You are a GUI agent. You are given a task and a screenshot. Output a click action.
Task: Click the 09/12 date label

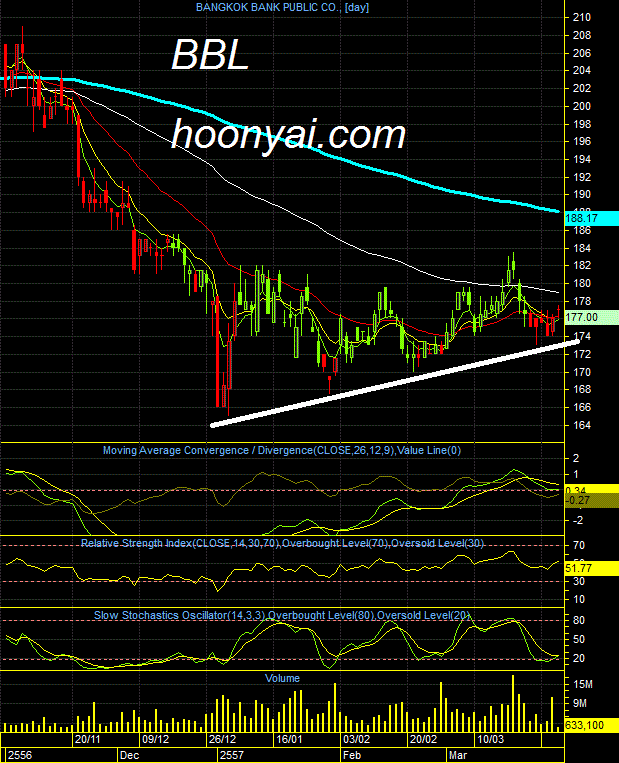click(155, 740)
